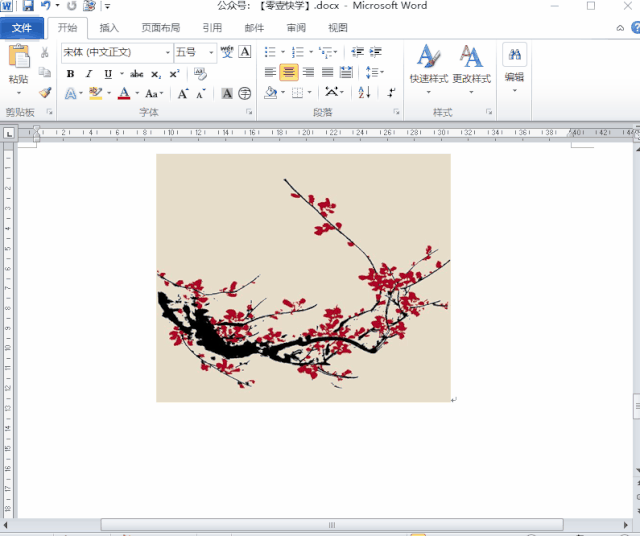Switch to the Review (审阅) tab
The width and height of the screenshot is (640, 536).
296,28
